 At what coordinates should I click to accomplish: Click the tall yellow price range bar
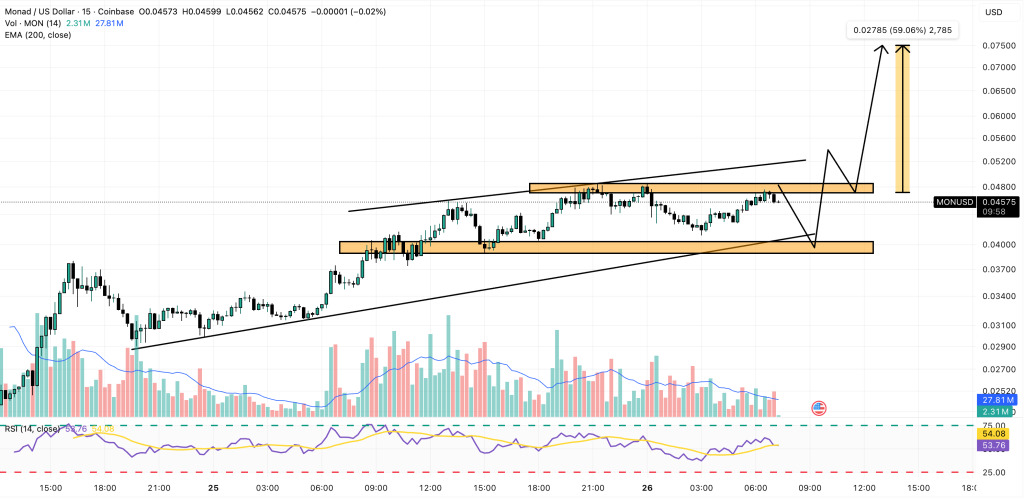coord(903,118)
